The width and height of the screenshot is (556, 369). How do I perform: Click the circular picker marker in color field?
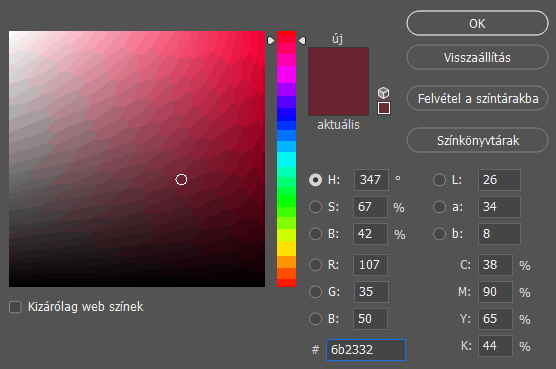click(x=181, y=180)
